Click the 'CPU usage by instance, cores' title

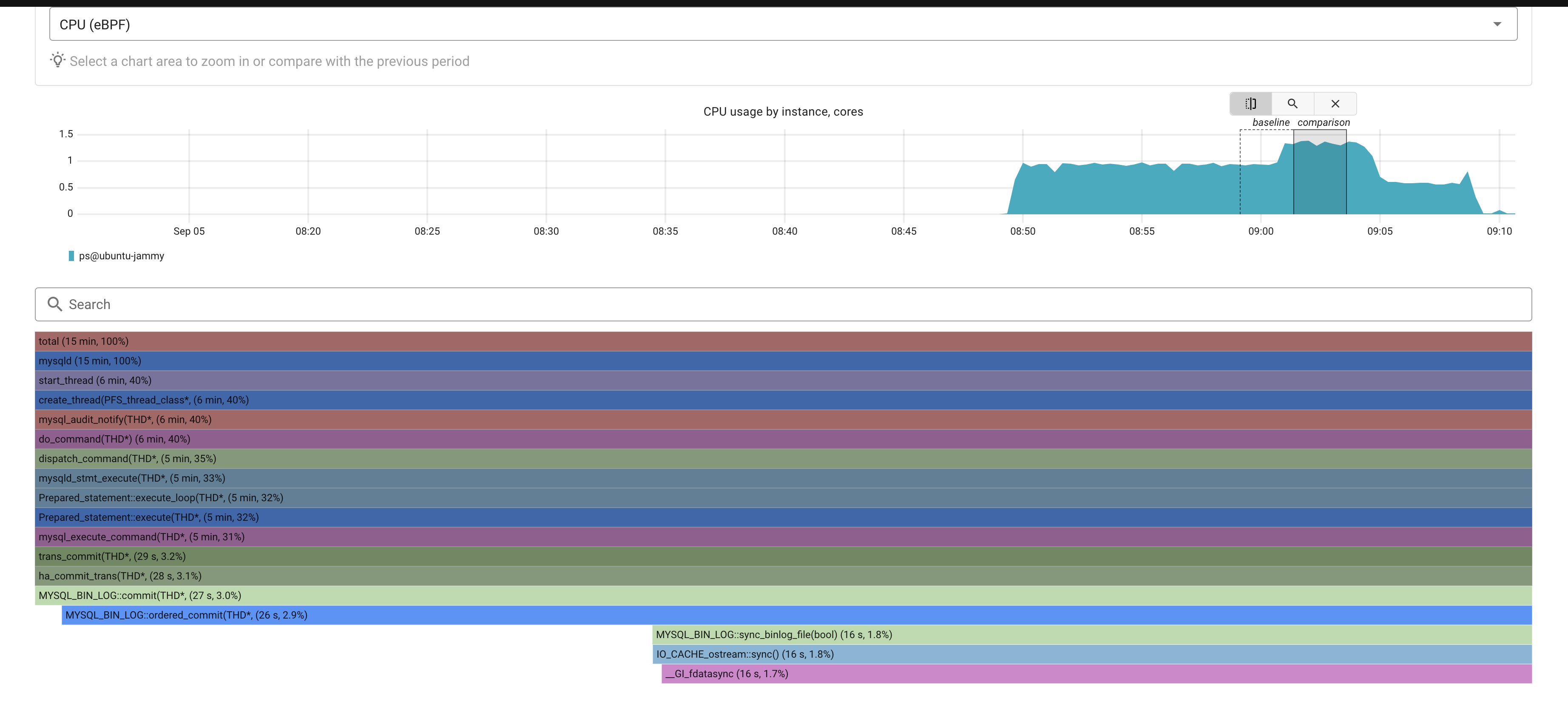(x=783, y=111)
